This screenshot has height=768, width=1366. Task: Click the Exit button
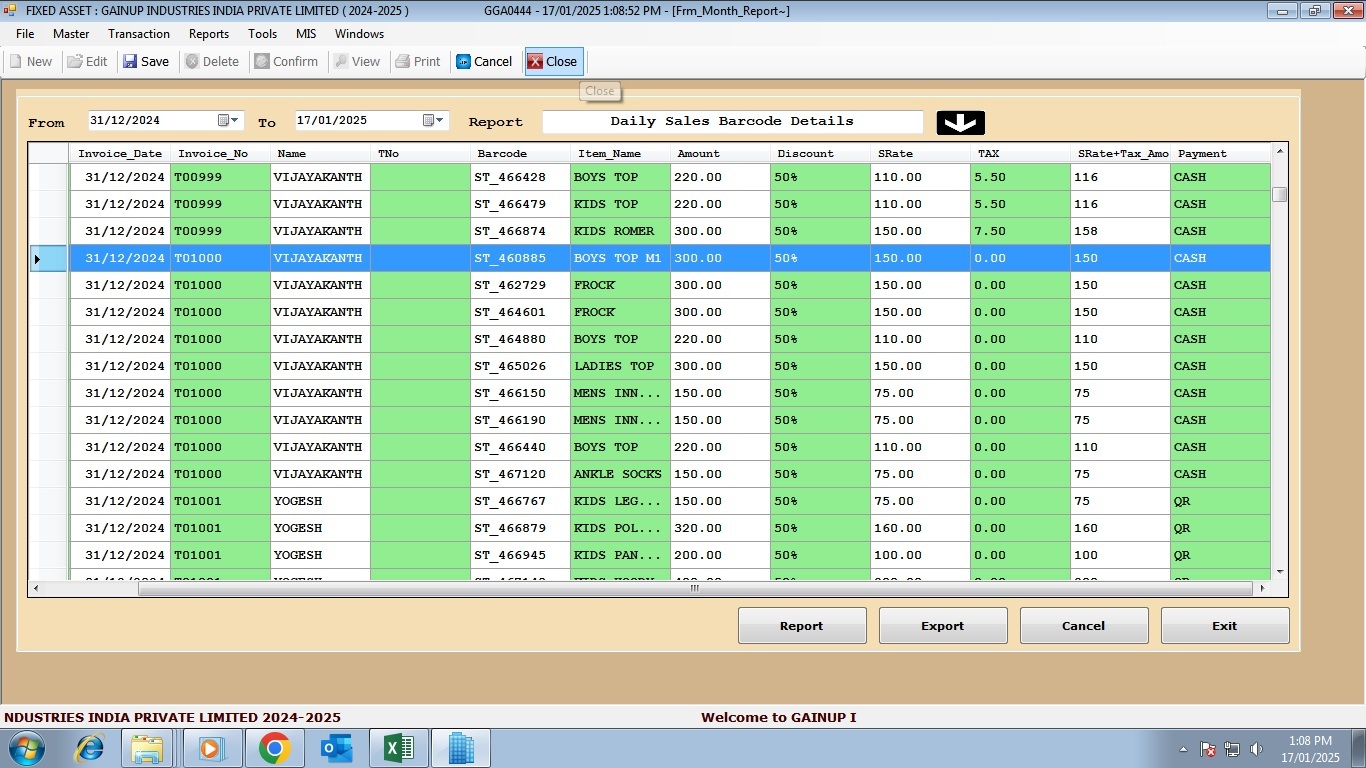[1224, 626]
